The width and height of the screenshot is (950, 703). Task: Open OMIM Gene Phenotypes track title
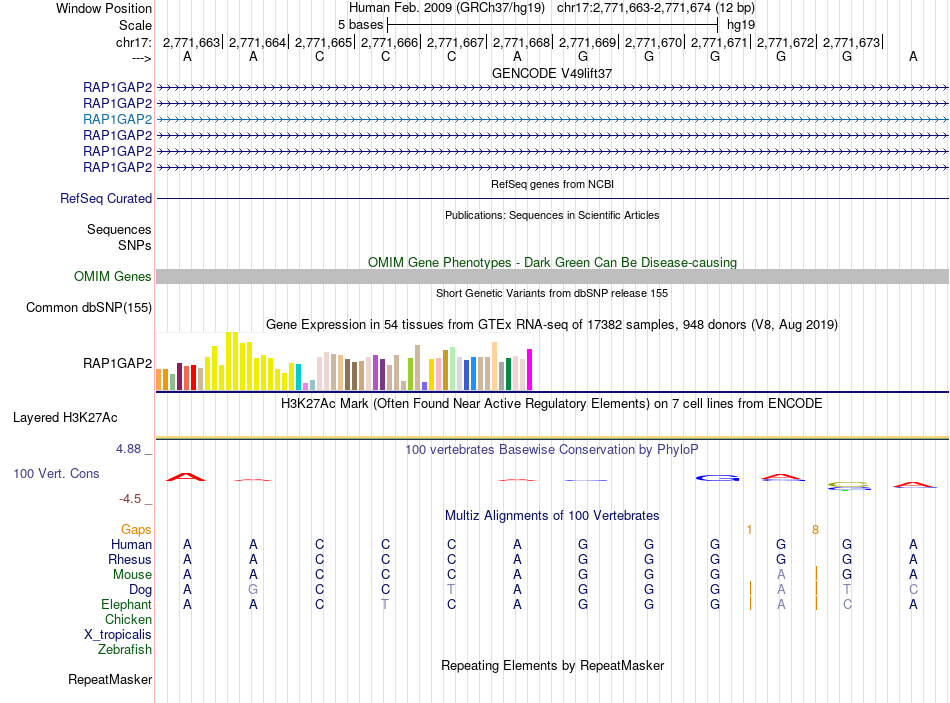(x=552, y=262)
